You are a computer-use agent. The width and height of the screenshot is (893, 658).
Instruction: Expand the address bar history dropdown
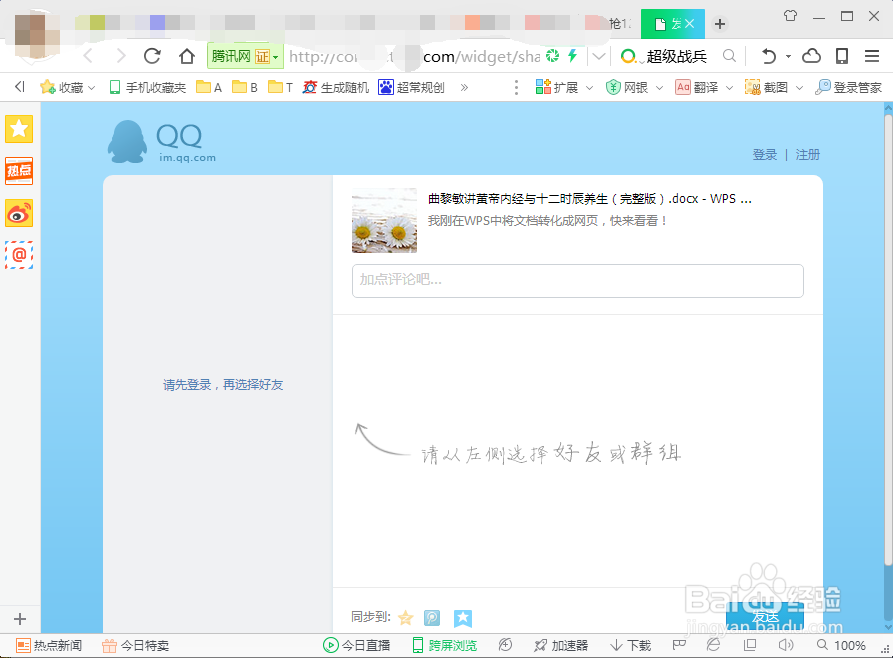pos(599,56)
